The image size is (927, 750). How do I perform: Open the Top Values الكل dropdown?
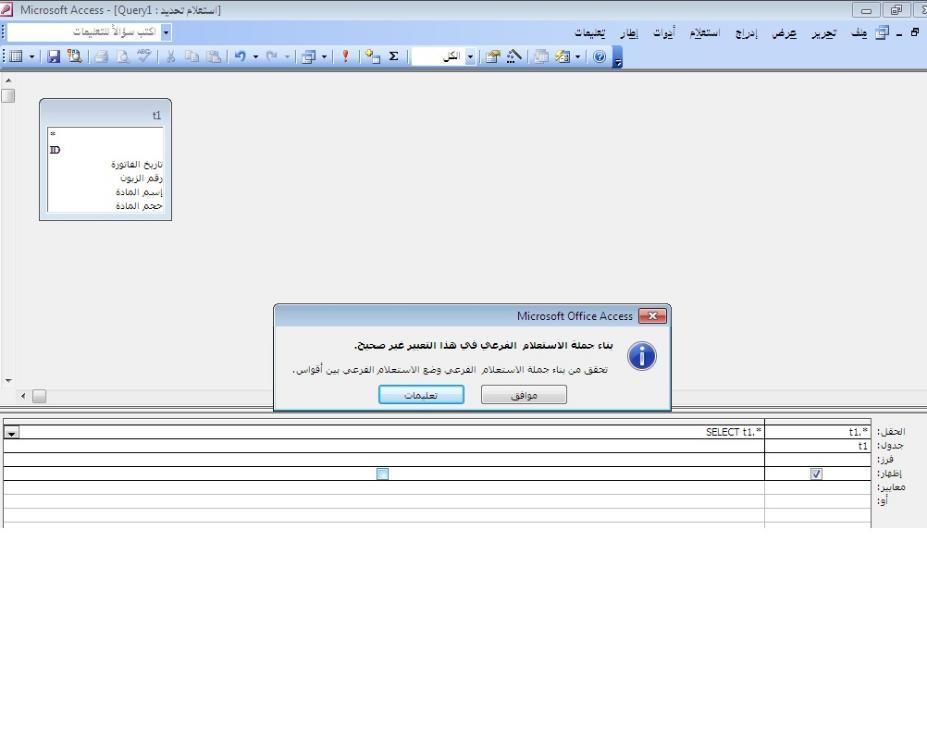point(471,57)
